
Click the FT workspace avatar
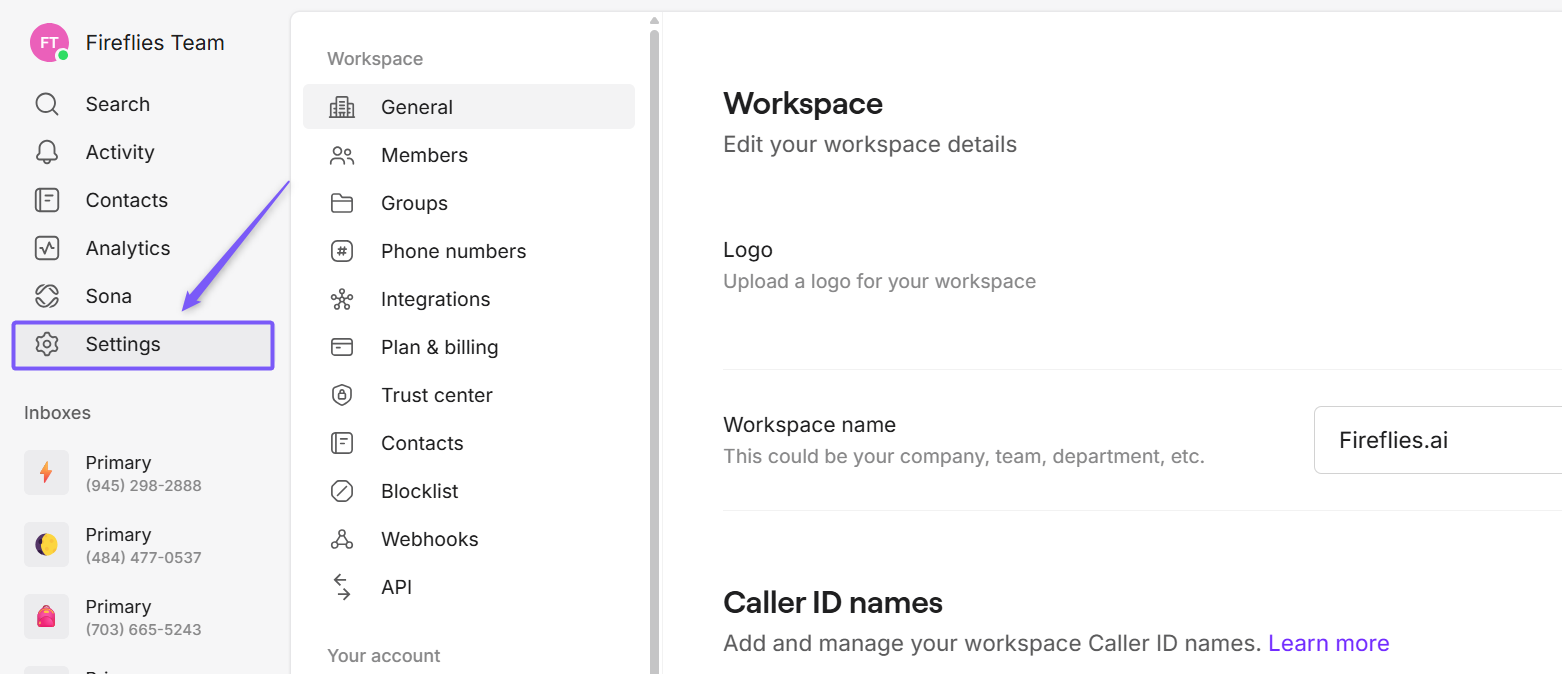(49, 43)
